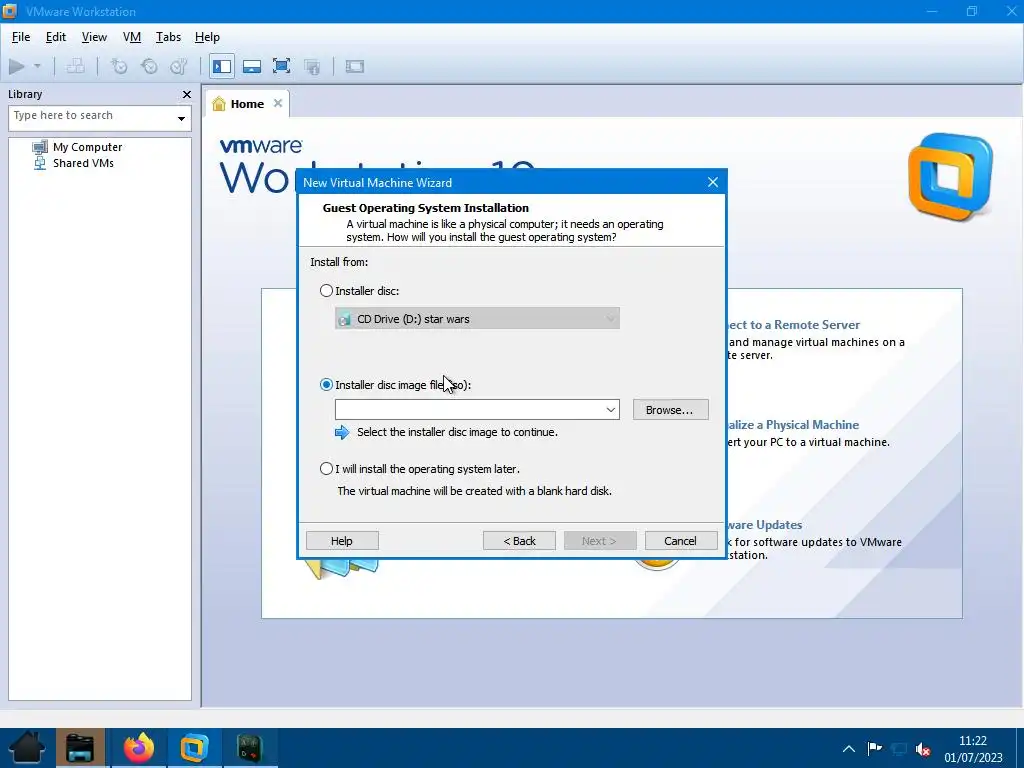Click the Browse... button
The image size is (1024, 768).
coord(670,409)
